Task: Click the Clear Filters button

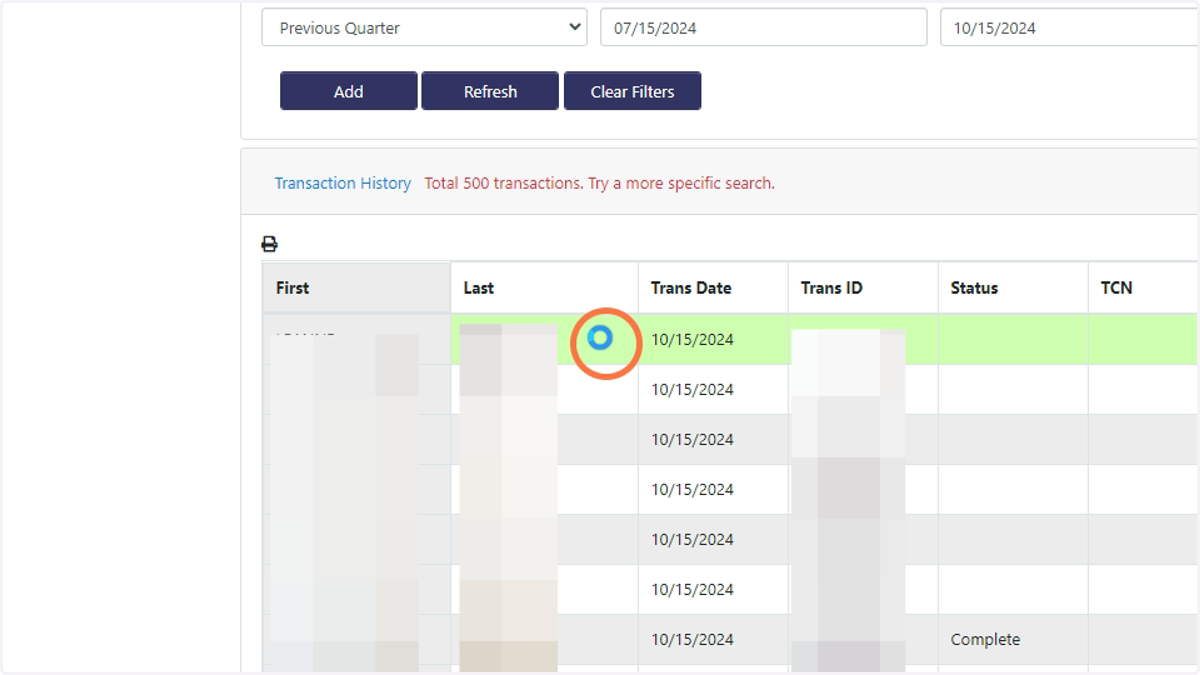Action: [x=632, y=91]
